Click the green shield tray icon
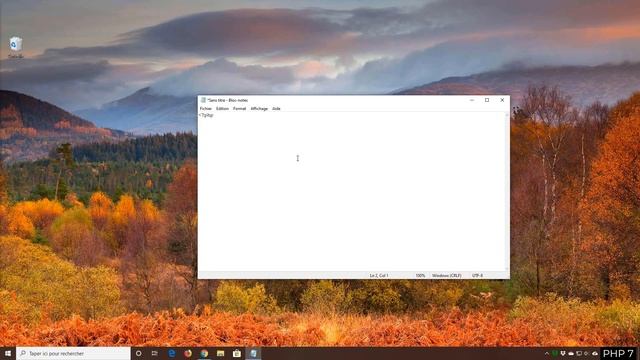The image size is (640, 360). pos(555,353)
